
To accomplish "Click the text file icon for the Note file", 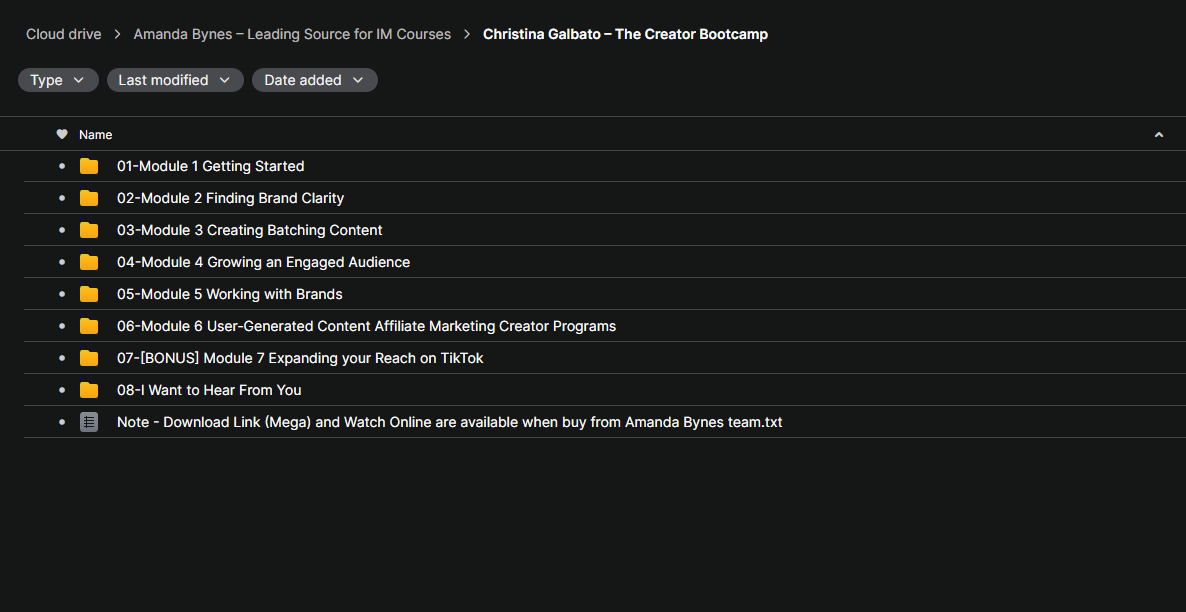I will tap(89, 422).
